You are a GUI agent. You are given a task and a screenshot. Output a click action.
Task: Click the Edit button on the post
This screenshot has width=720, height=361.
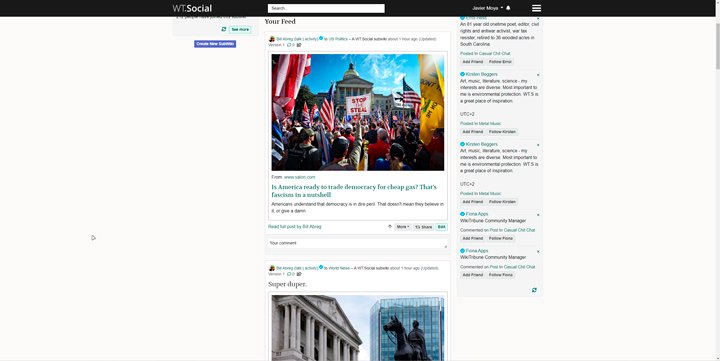click(x=441, y=227)
